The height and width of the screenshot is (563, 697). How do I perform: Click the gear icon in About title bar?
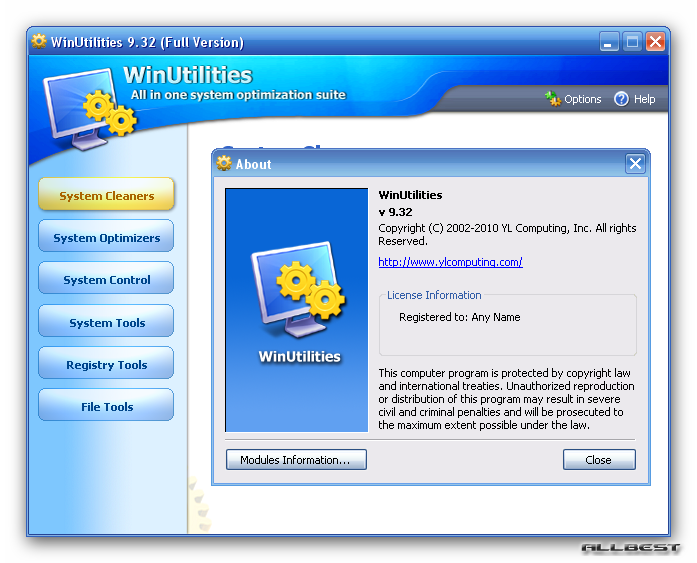point(224,164)
